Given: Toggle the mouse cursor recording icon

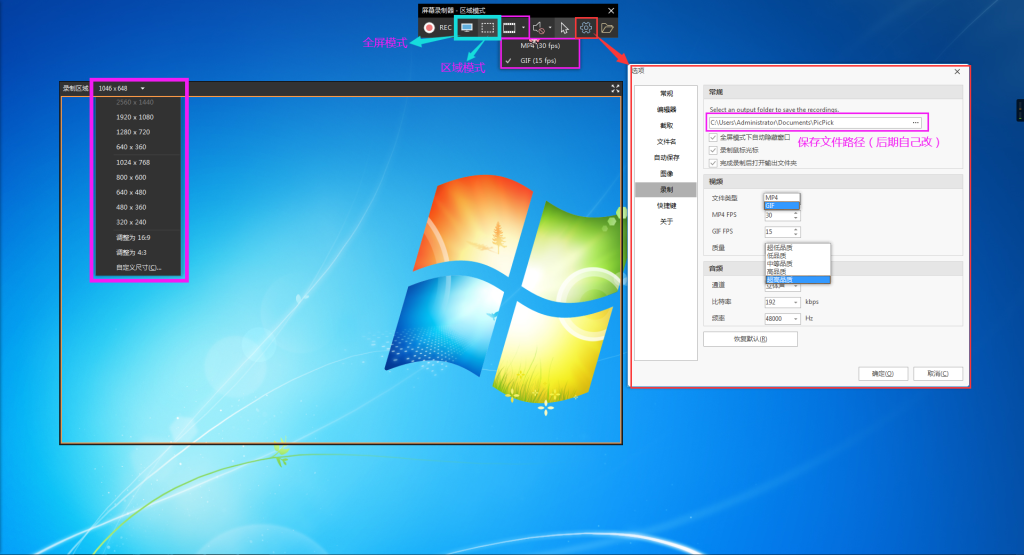Looking at the screenshot, I should pos(564,28).
